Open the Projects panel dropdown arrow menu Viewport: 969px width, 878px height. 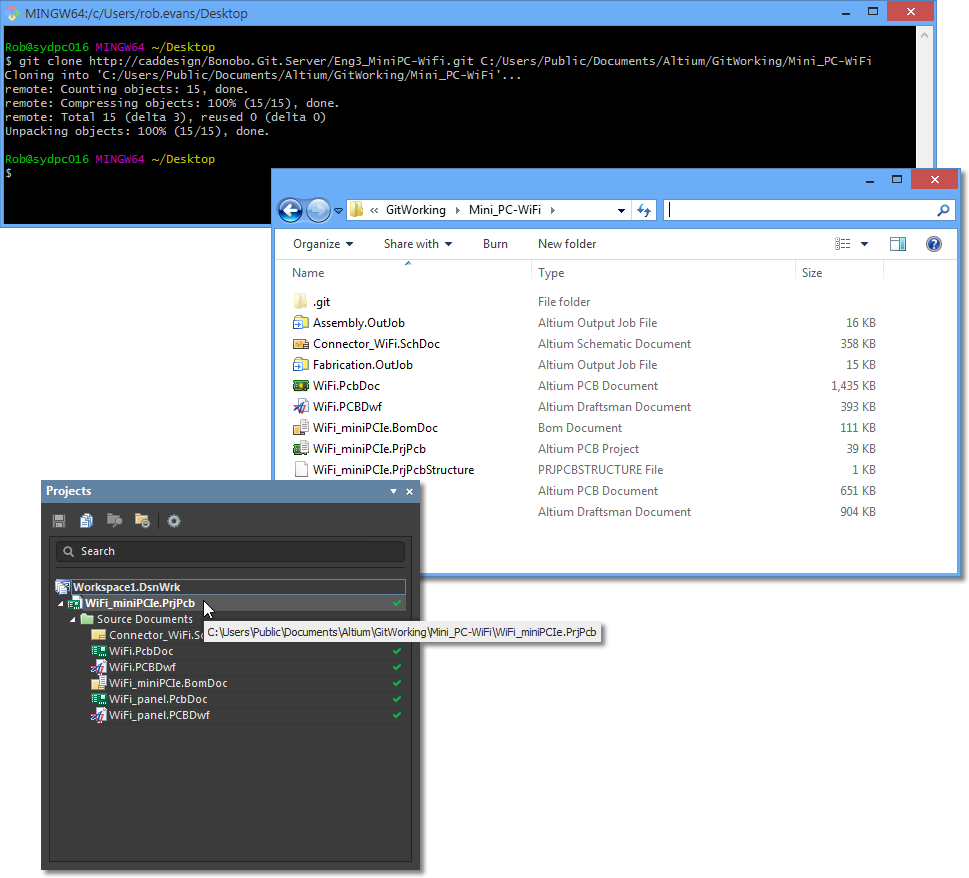point(395,491)
